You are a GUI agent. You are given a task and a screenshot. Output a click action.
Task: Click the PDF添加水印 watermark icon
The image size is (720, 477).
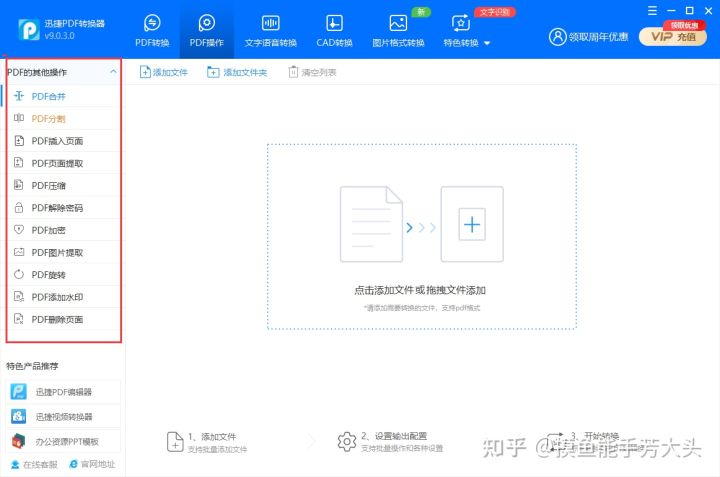(x=19, y=297)
